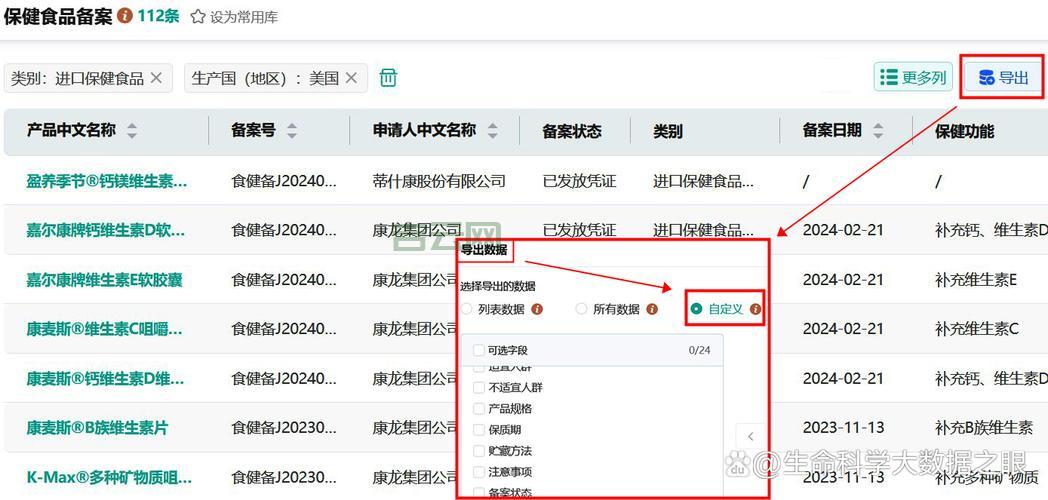Screen dimensions: 1048x500
Task: Sort by 产品中文名称 column arrows
Action: coord(132,130)
